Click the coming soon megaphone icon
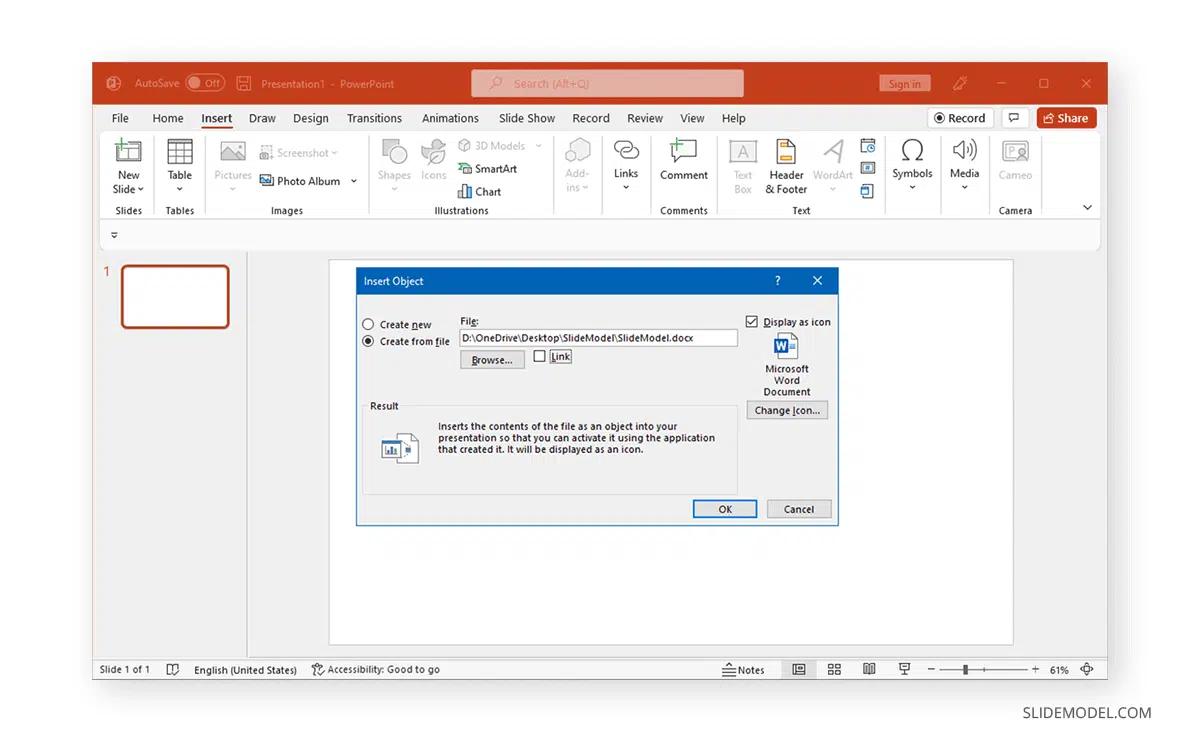 coord(961,84)
